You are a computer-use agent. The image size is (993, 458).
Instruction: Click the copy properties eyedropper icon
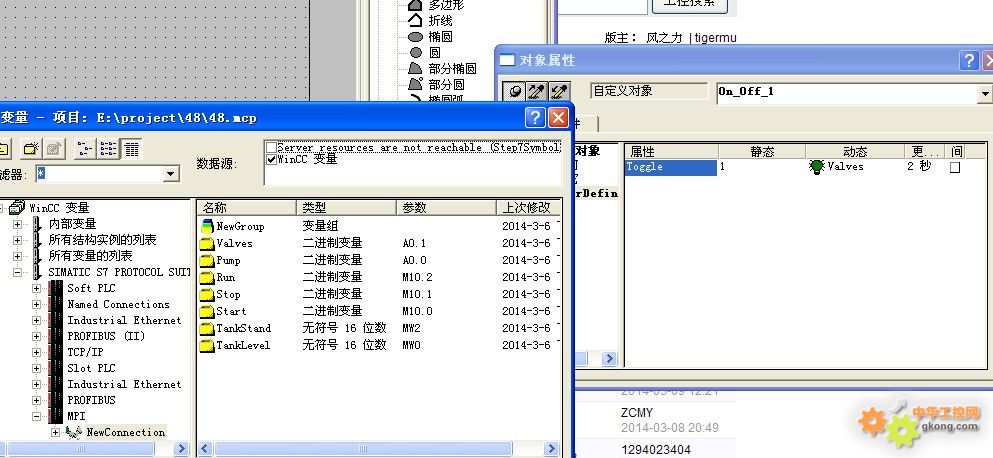click(x=536, y=91)
